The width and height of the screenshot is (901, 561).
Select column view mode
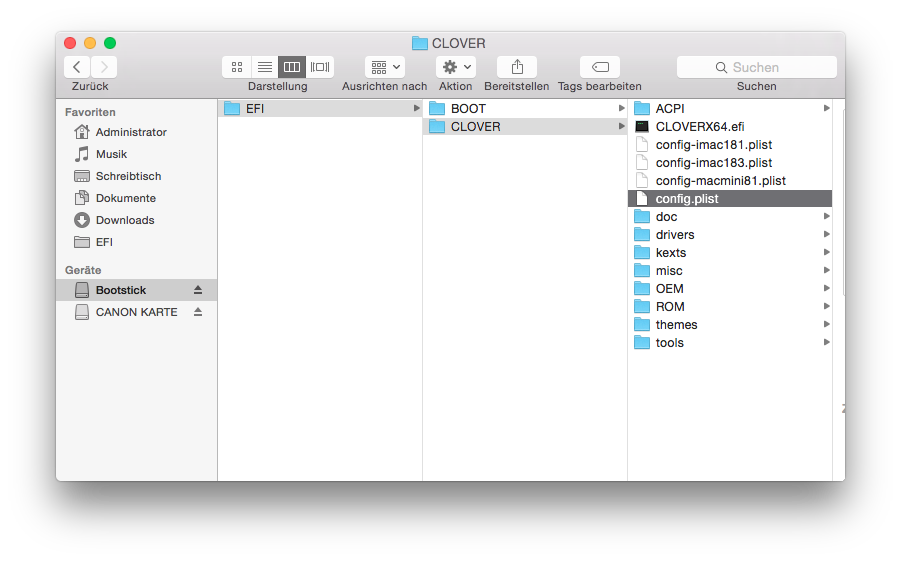[x=292, y=67]
